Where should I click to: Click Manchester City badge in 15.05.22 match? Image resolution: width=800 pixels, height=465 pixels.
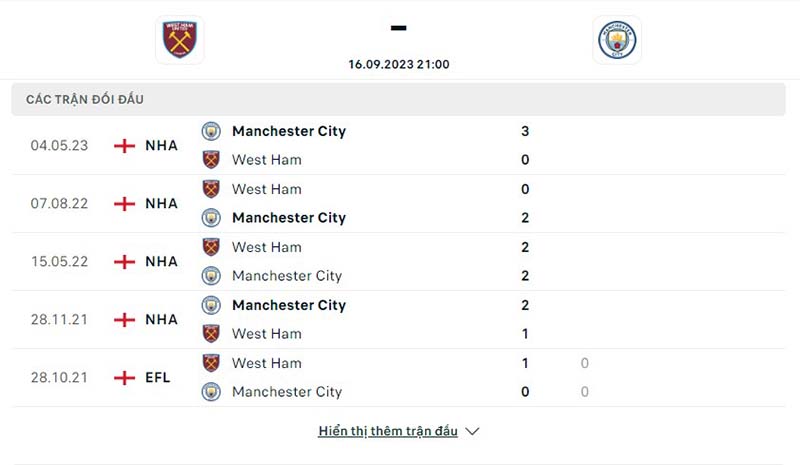point(211,276)
